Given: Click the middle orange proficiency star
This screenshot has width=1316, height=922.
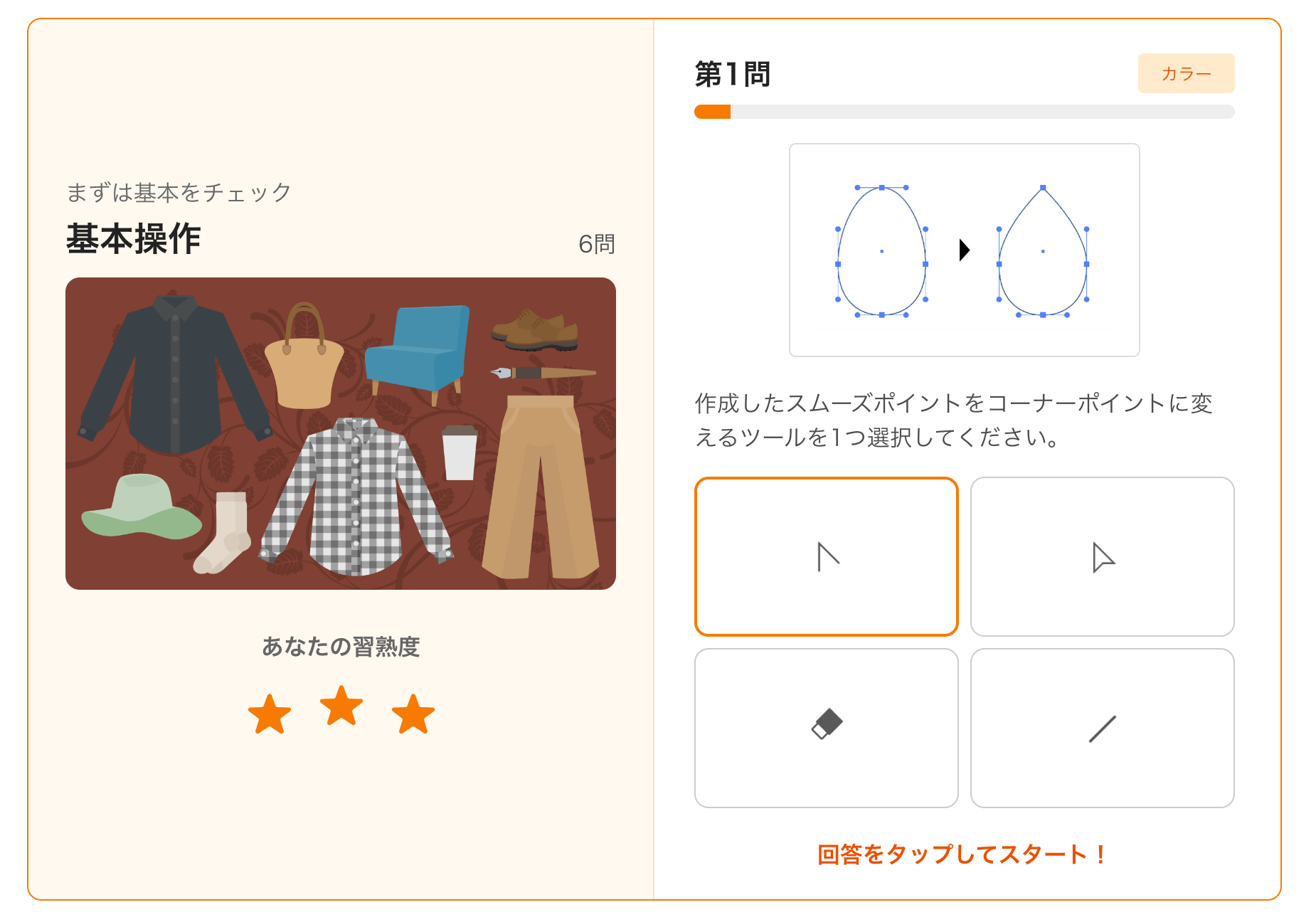Looking at the screenshot, I should tap(341, 705).
